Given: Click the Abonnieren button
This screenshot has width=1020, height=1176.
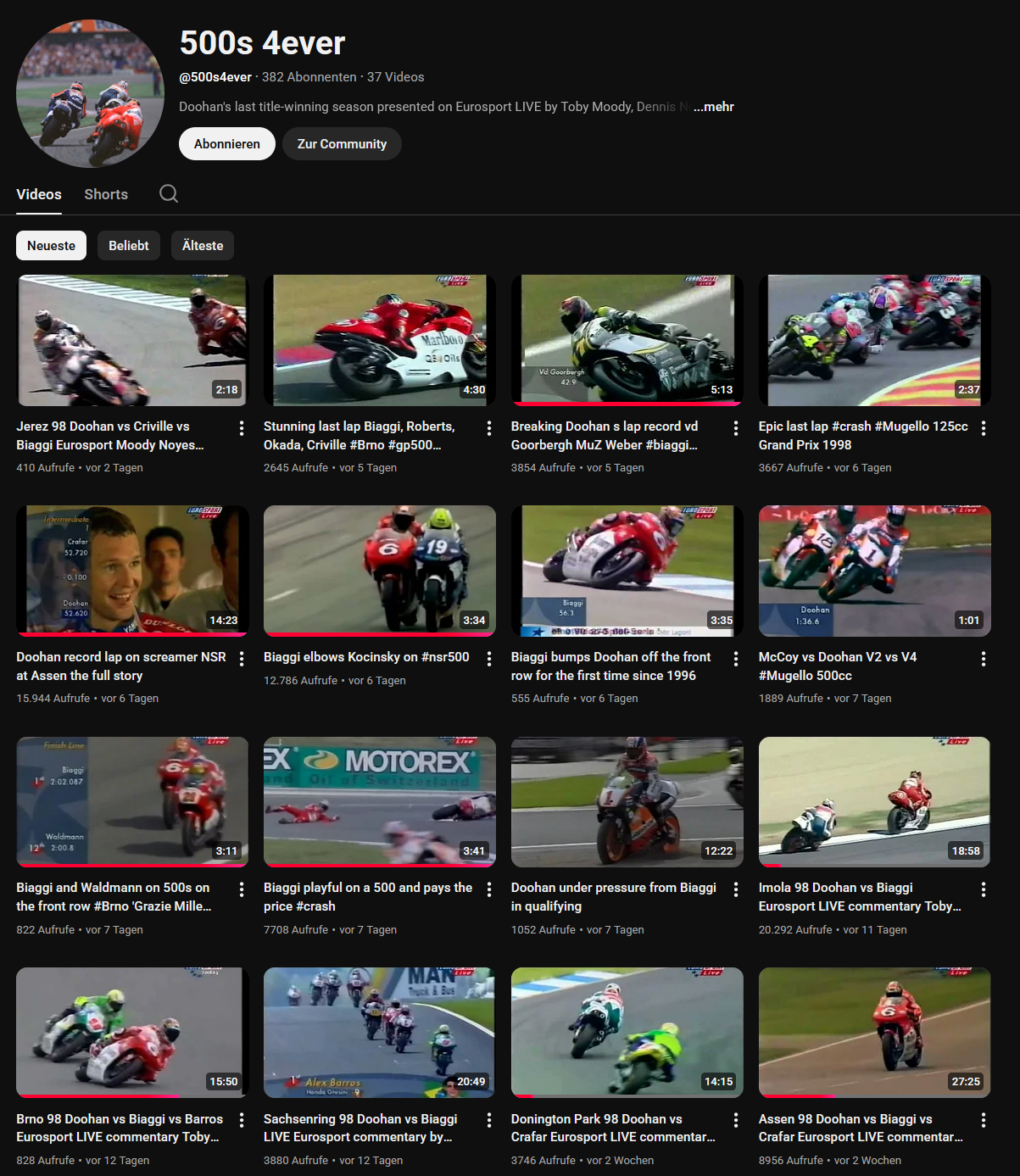Looking at the screenshot, I should [x=227, y=144].
